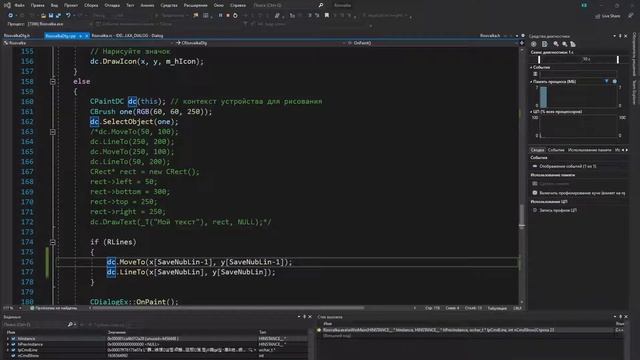Switch to the События diagnostics tab
The height and width of the screenshot is (360, 640).
[556, 150]
